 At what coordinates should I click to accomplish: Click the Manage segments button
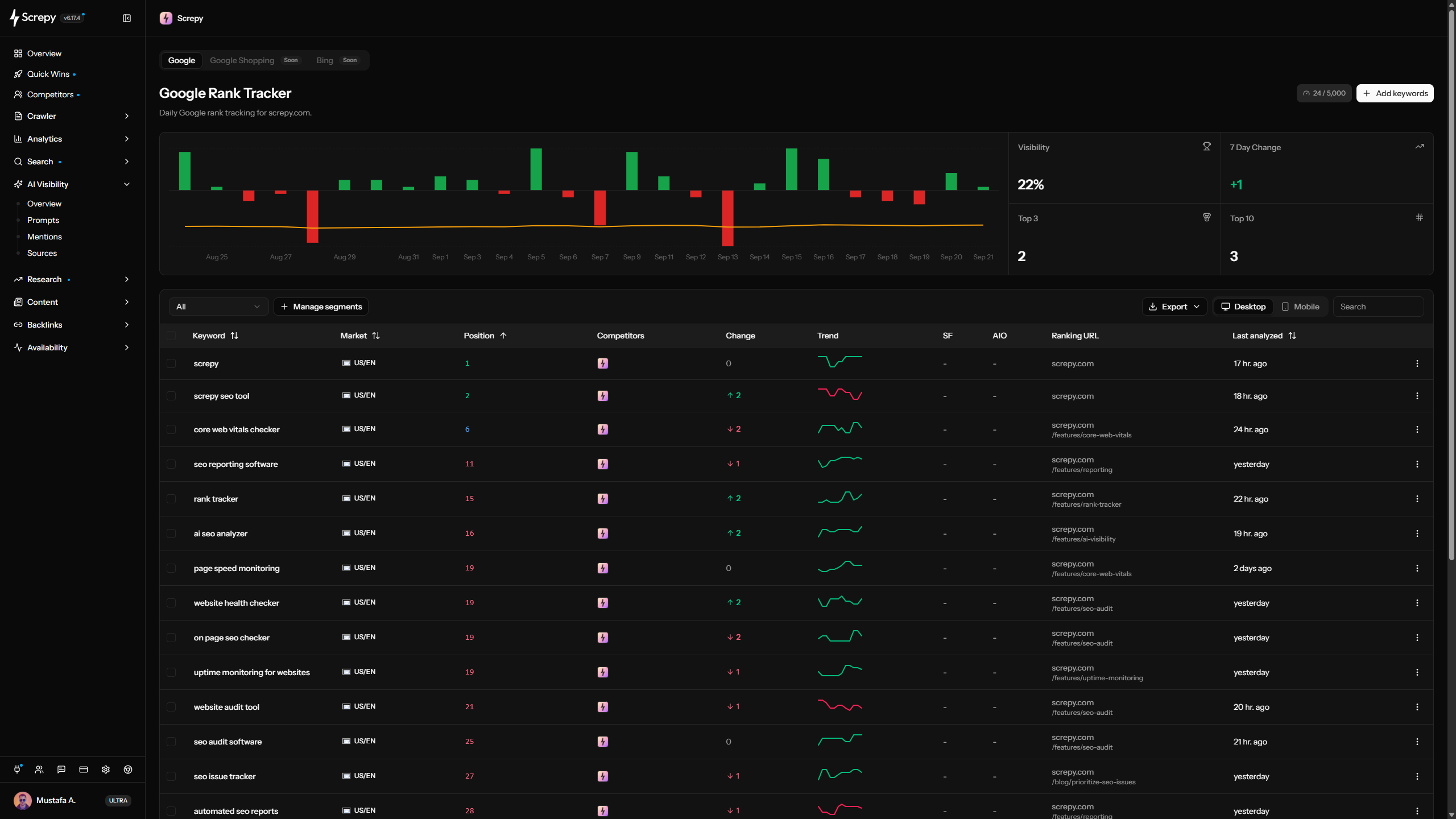point(321,307)
